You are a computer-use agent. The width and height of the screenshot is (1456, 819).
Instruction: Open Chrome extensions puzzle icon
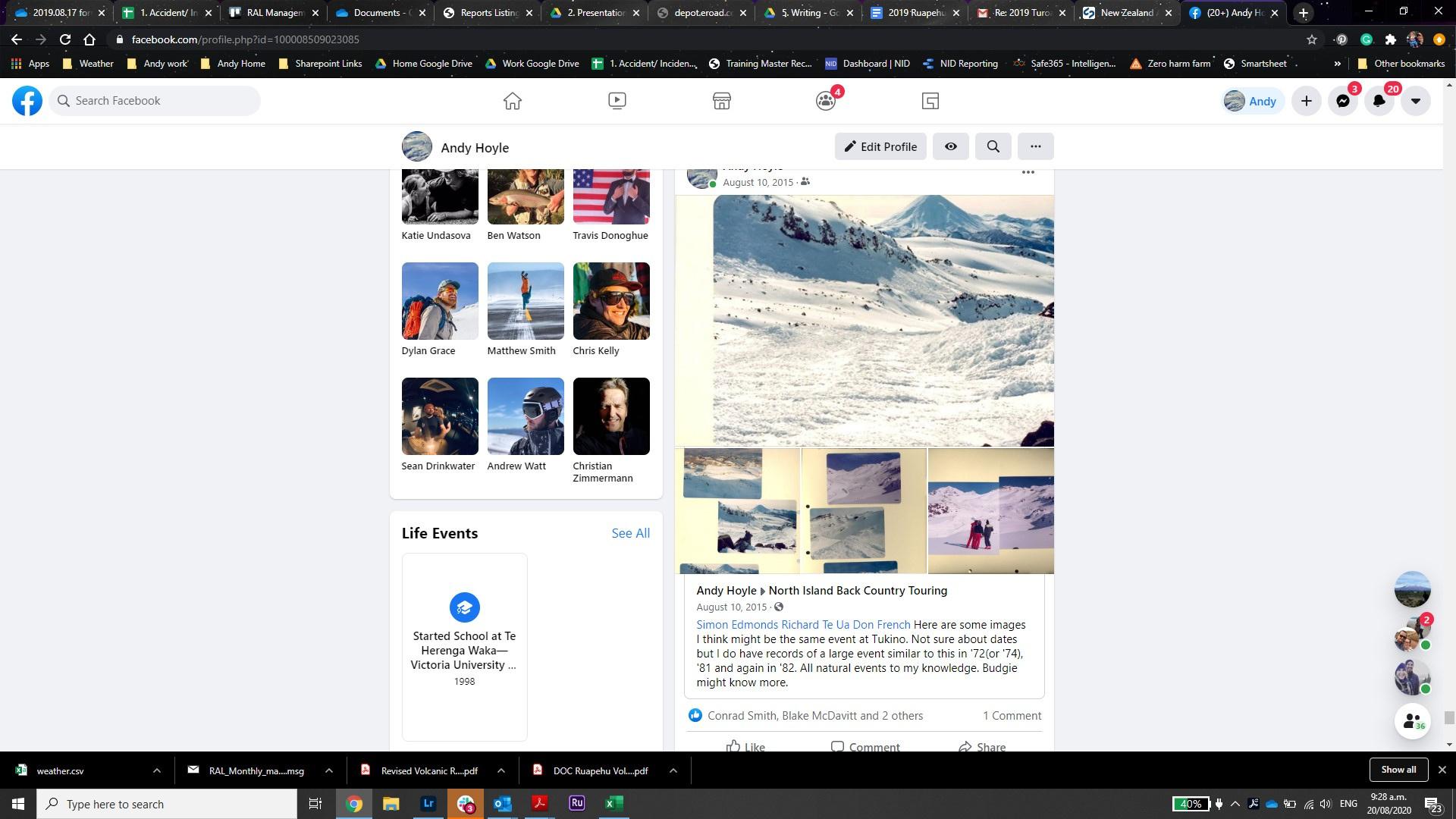(x=1390, y=39)
